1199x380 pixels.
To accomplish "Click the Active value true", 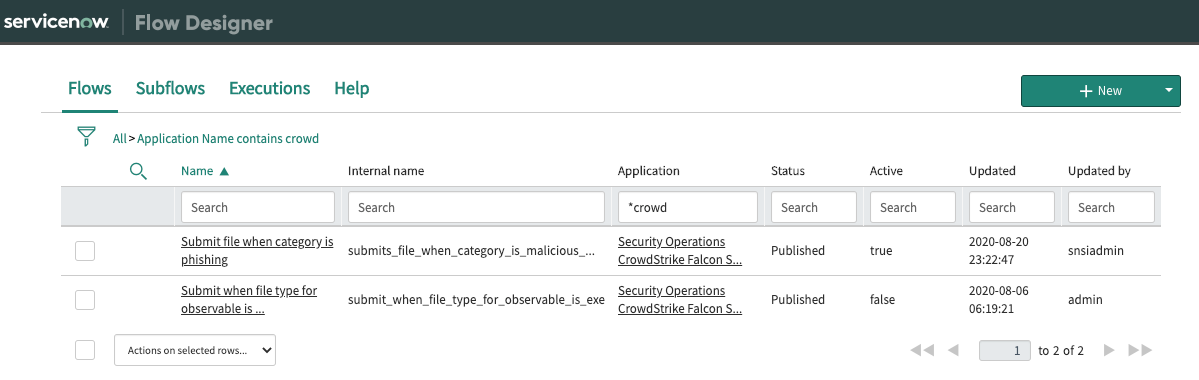I will click(881, 251).
